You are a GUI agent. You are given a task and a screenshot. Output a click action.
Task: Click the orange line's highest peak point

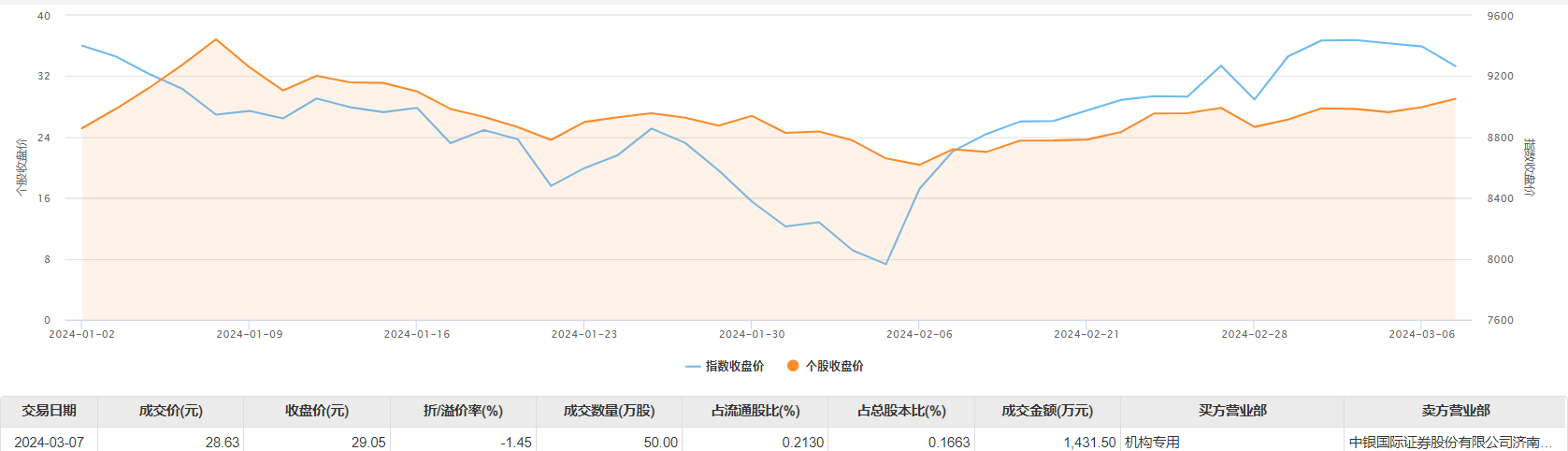[x=216, y=39]
